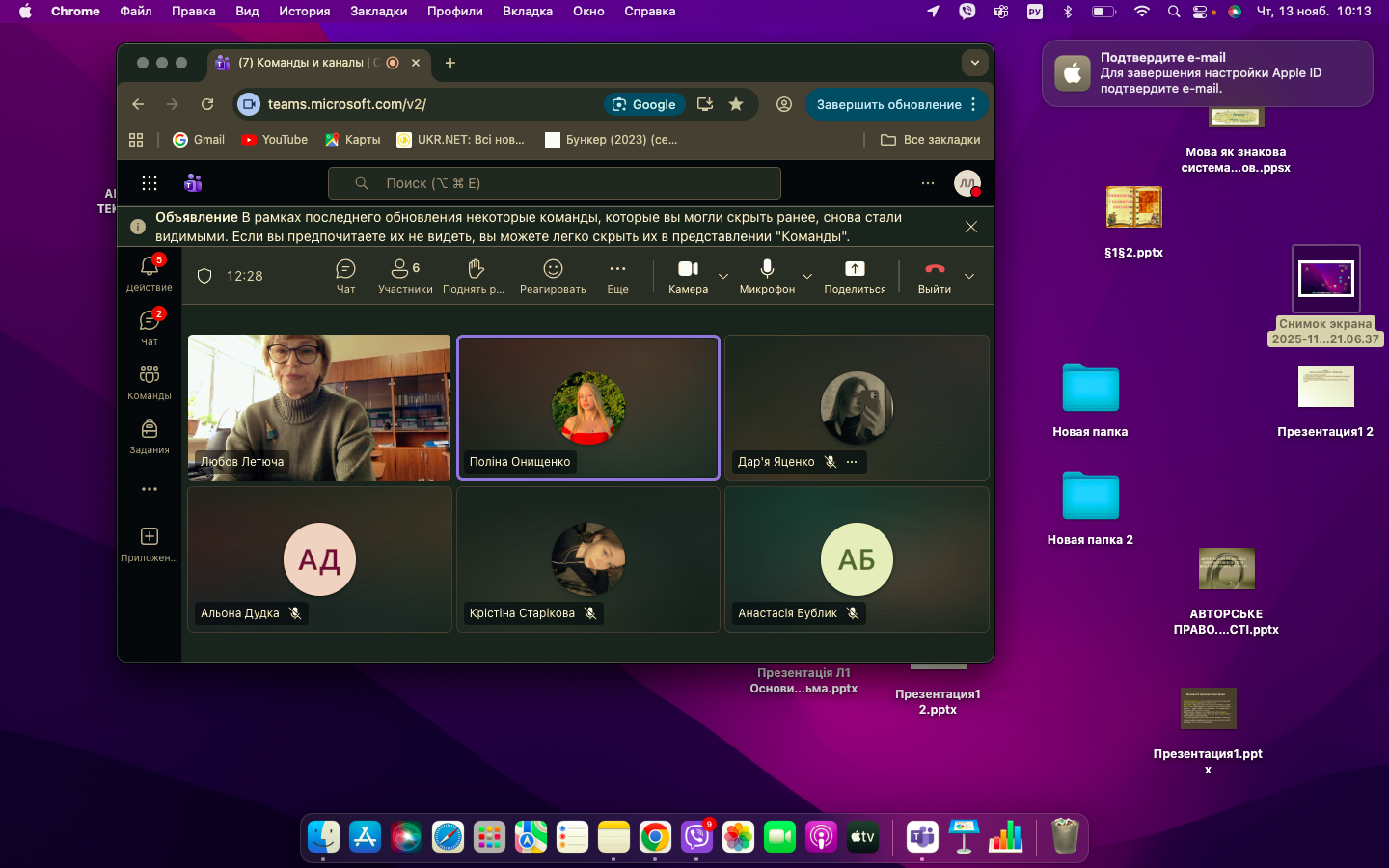
Task: Expand the camera options chevron
Action: click(723, 277)
